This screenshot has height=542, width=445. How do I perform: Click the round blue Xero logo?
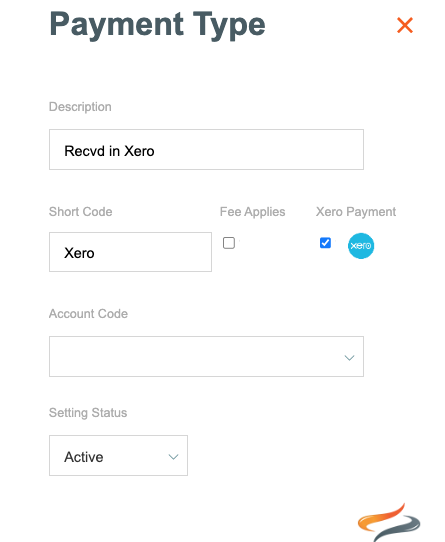pyautogui.click(x=361, y=246)
